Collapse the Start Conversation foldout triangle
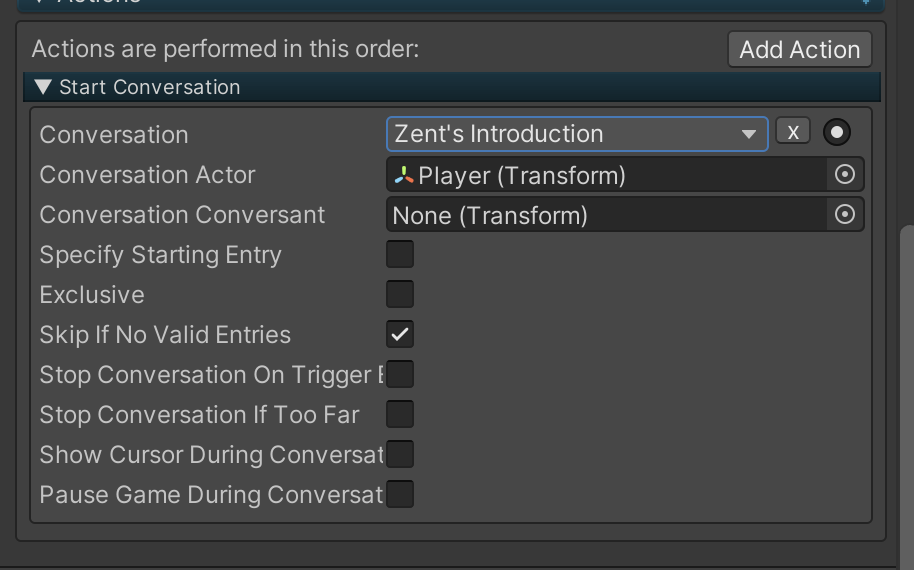Screen dimensions: 914x570 coord(43,87)
